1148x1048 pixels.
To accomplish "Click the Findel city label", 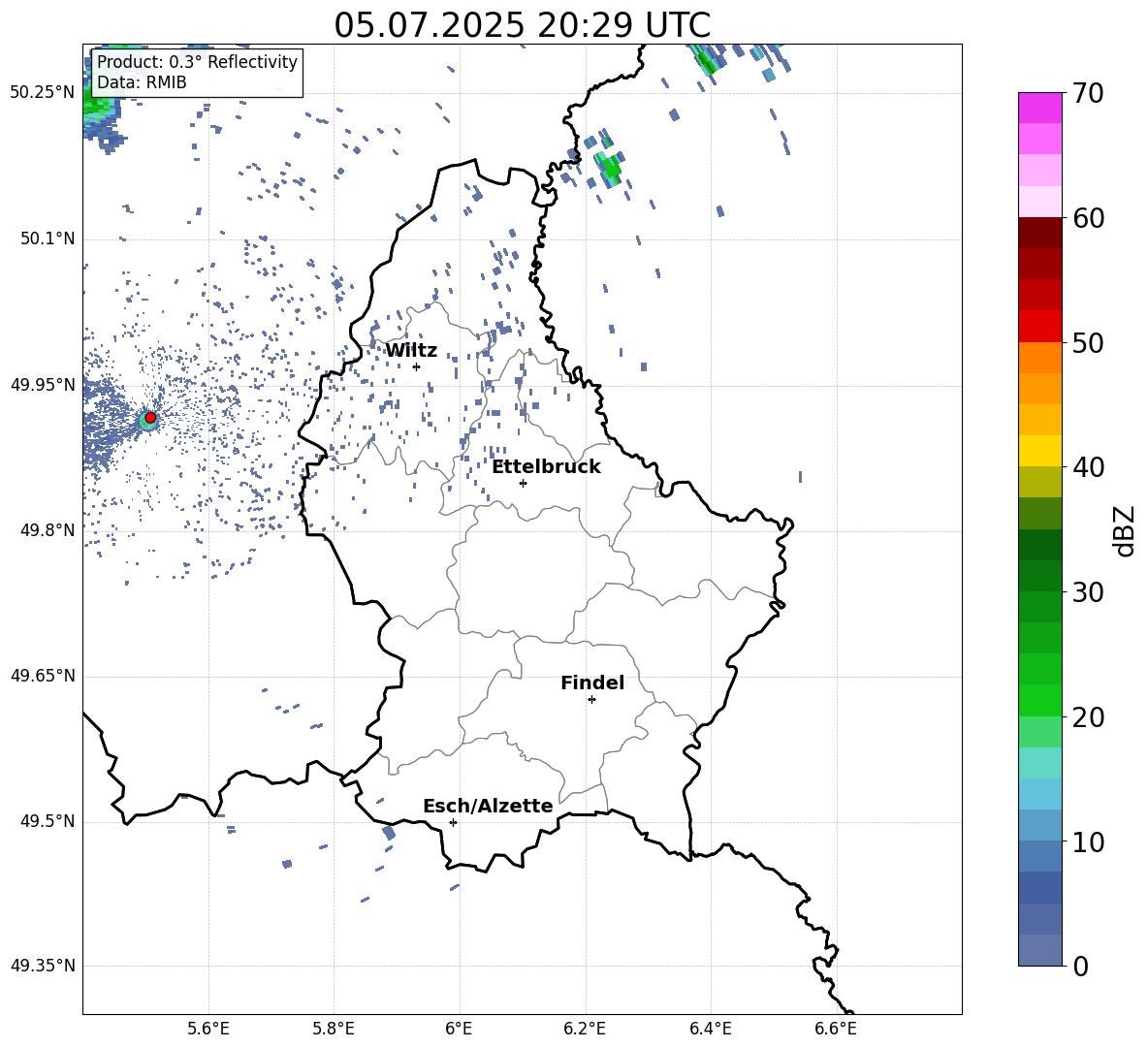I will 592,683.
